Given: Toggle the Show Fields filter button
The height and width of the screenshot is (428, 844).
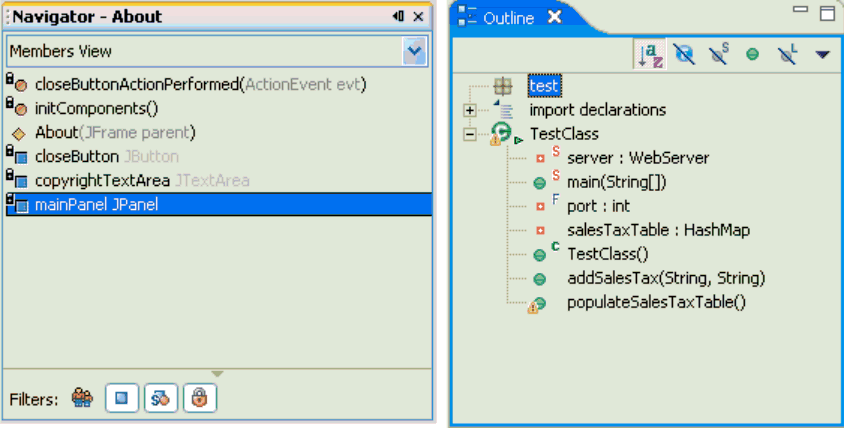Looking at the screenshot, I should coord(122,398).
